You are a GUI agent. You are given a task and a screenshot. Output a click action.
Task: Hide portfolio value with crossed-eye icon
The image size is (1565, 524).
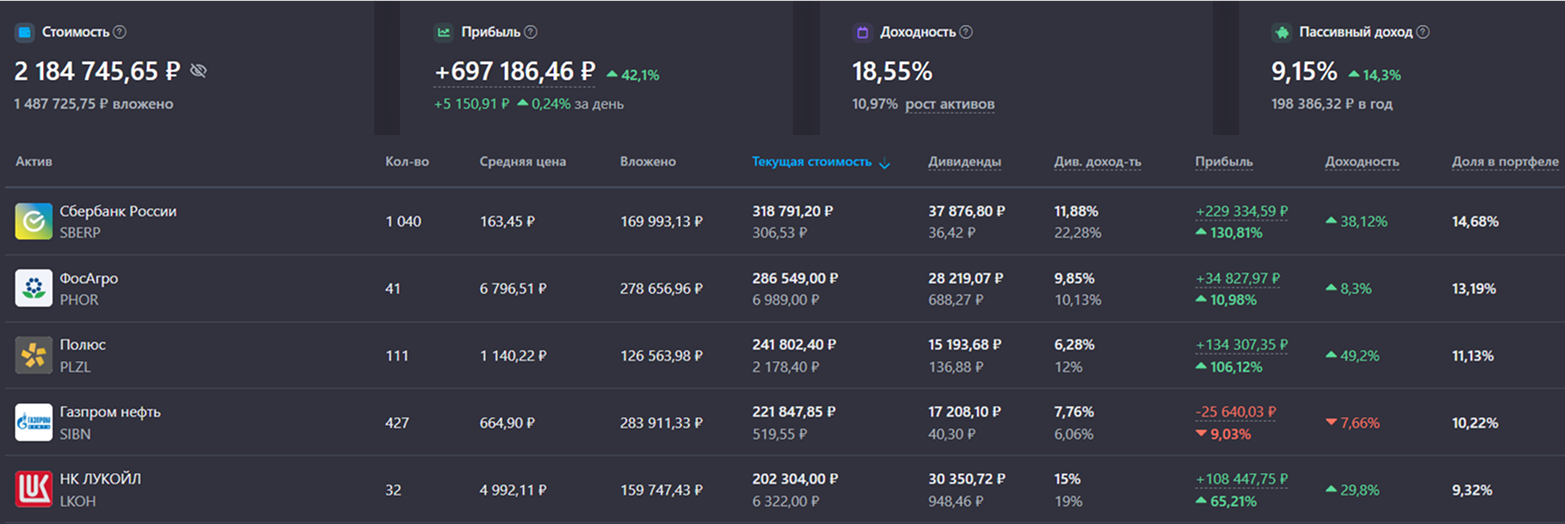pyautogui.click(x=198, y=71)
